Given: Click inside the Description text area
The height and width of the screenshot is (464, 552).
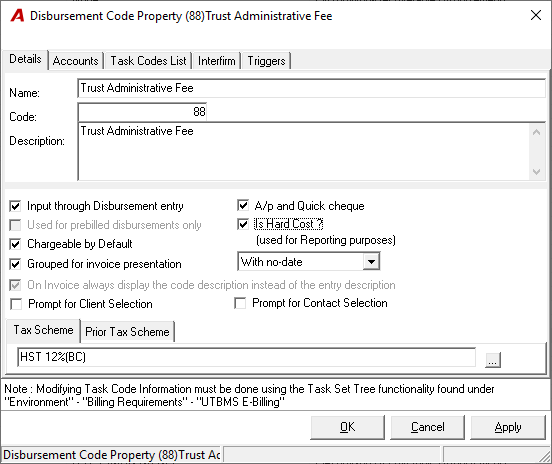Looking at the screenshot, I should click(303, 152).
